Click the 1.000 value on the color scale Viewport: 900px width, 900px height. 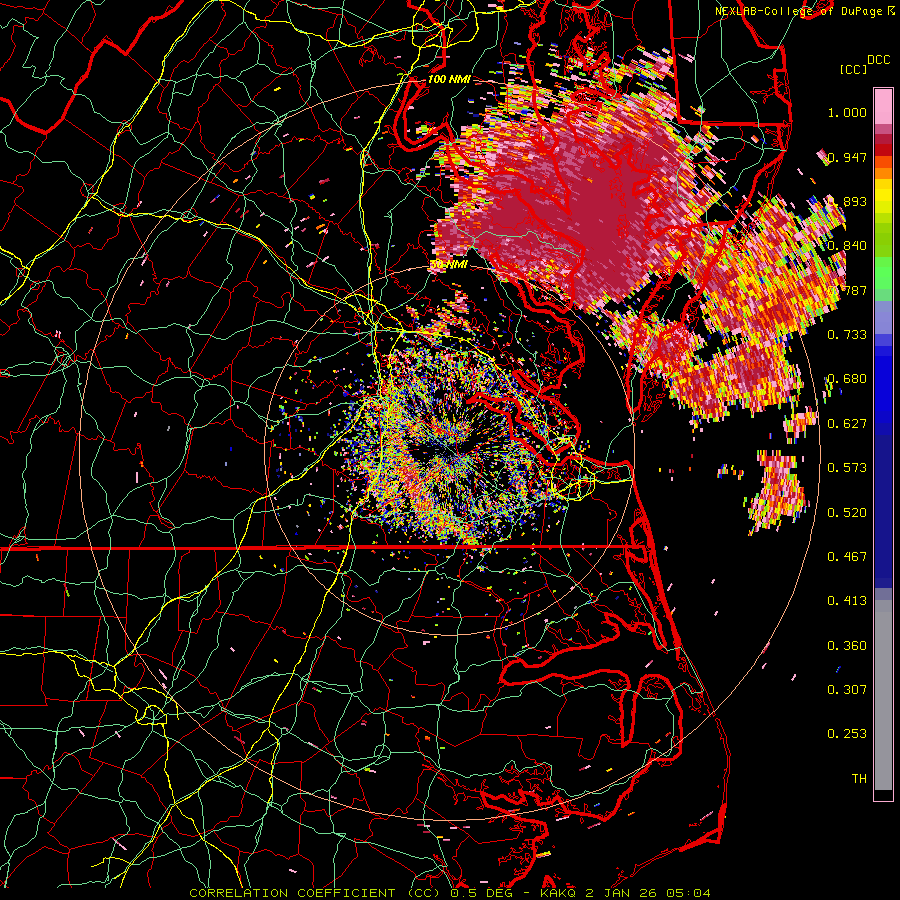(847, 112)
